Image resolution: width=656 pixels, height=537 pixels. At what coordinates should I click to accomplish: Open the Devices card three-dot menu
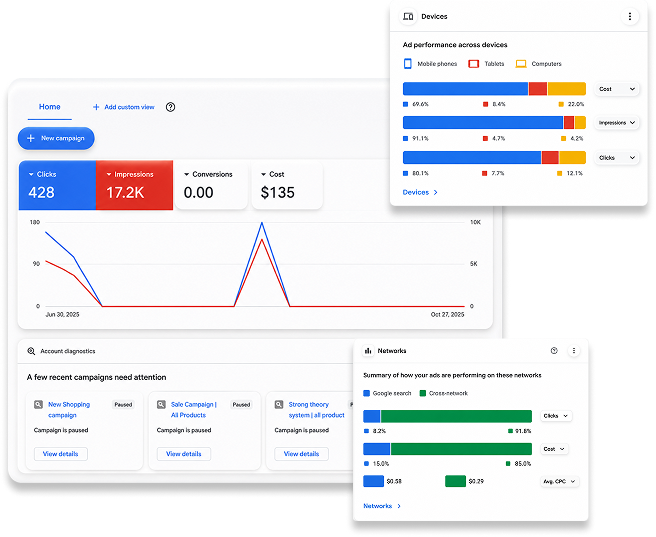click(x=630, y=17)
